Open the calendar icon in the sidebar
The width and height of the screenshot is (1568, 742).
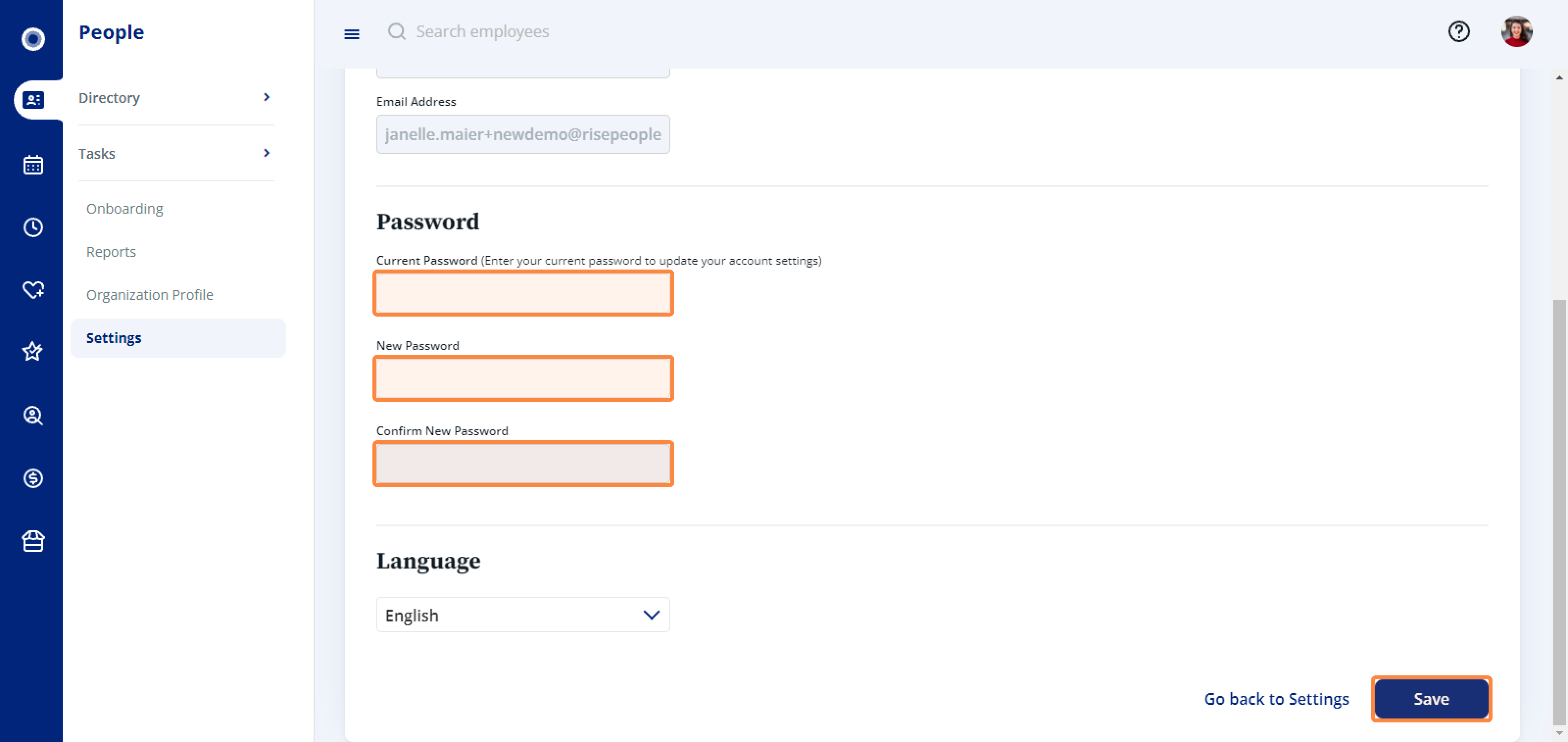tap(33, 164)
